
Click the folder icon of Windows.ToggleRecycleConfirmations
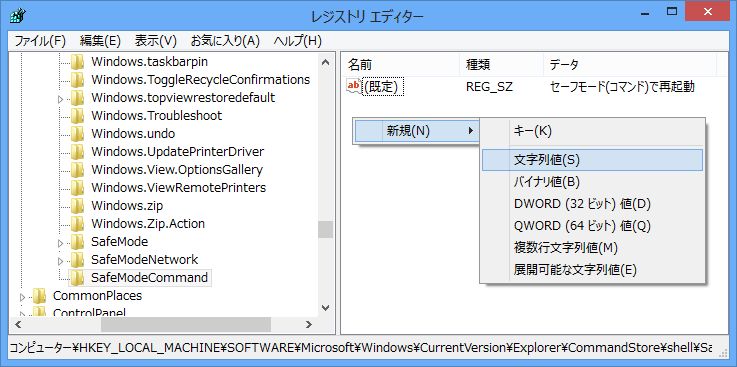(77, 80)
